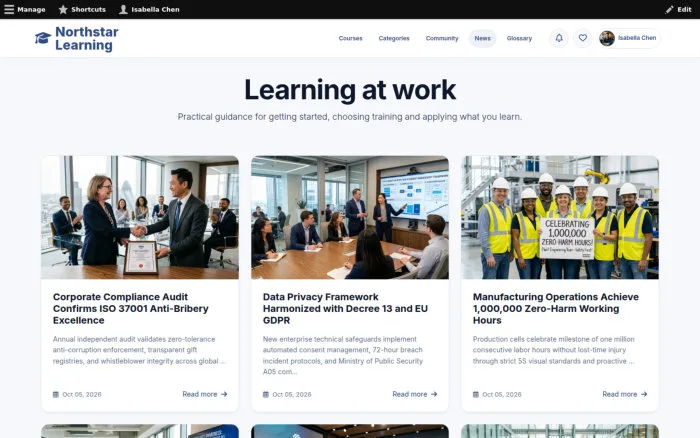The image size is (700, 438).
Task: Open Read more on Corporate Compliance Audit card
Action: [x=205, y=394]
